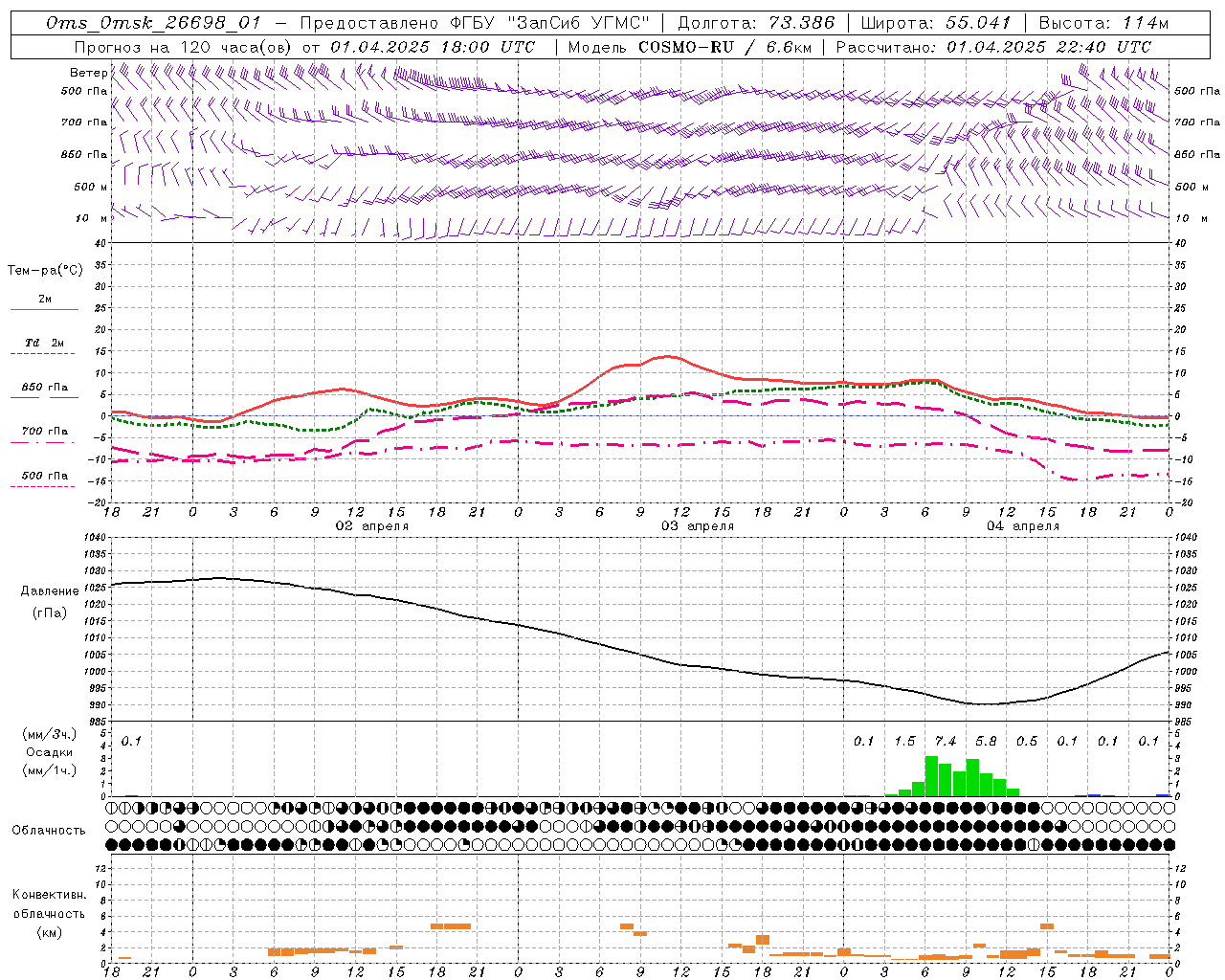Select the Облачность cloudiness label
This screenshot has height=980, width=1225.
[49, 831]
